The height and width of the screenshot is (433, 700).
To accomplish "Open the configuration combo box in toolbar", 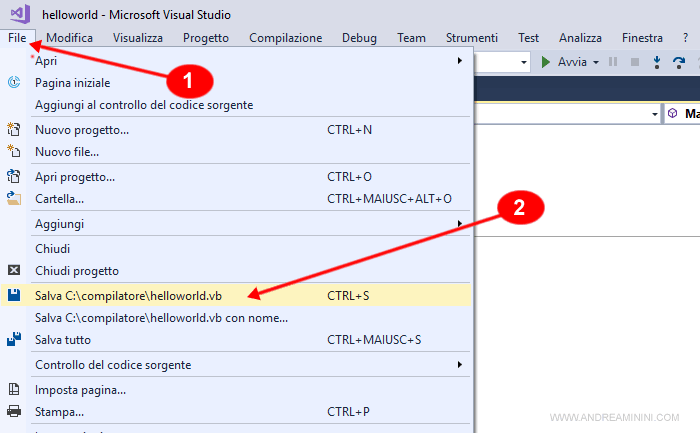I will 523,62.
